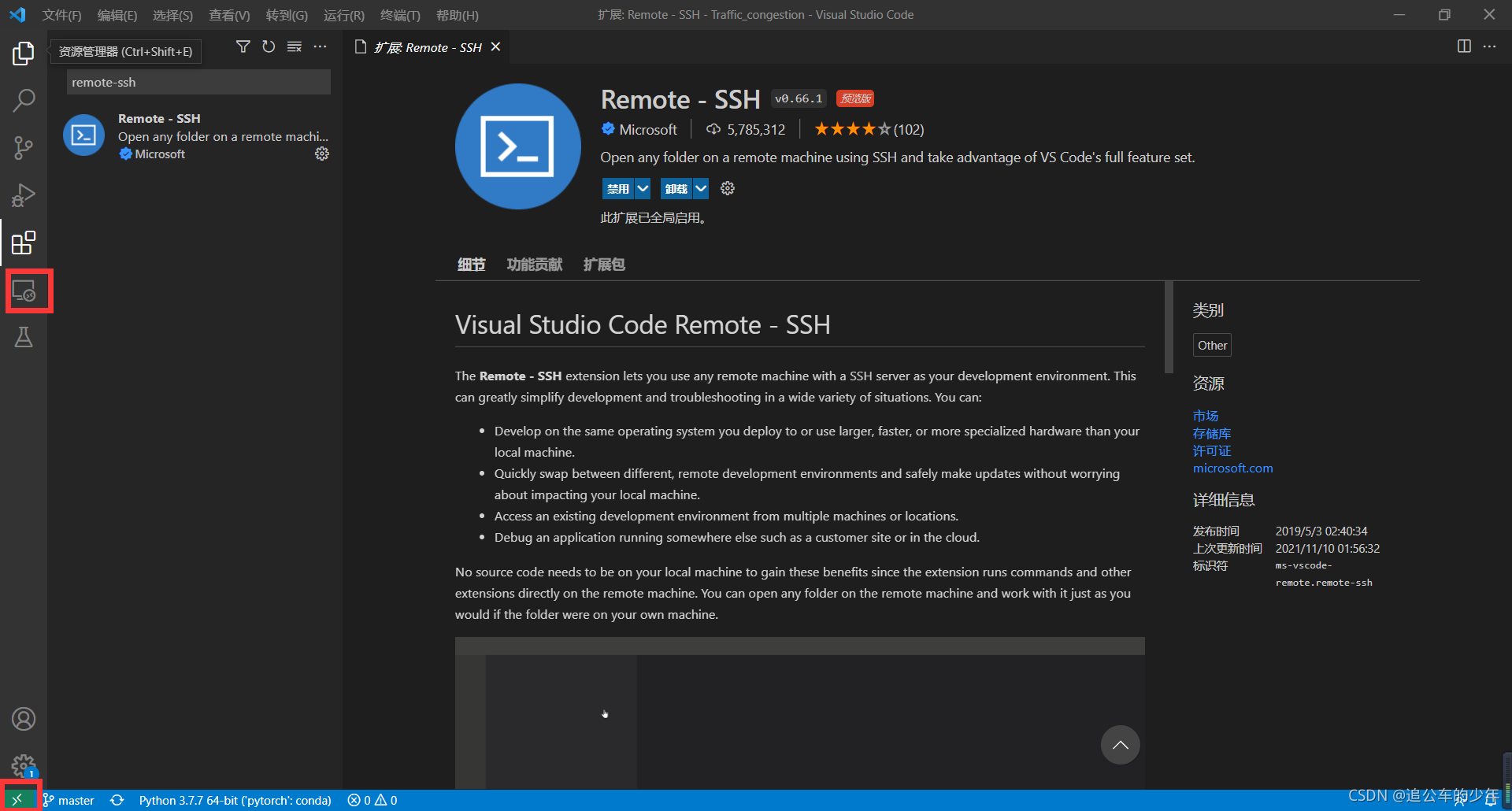Open the 终端(T) menu

[400, 15]
